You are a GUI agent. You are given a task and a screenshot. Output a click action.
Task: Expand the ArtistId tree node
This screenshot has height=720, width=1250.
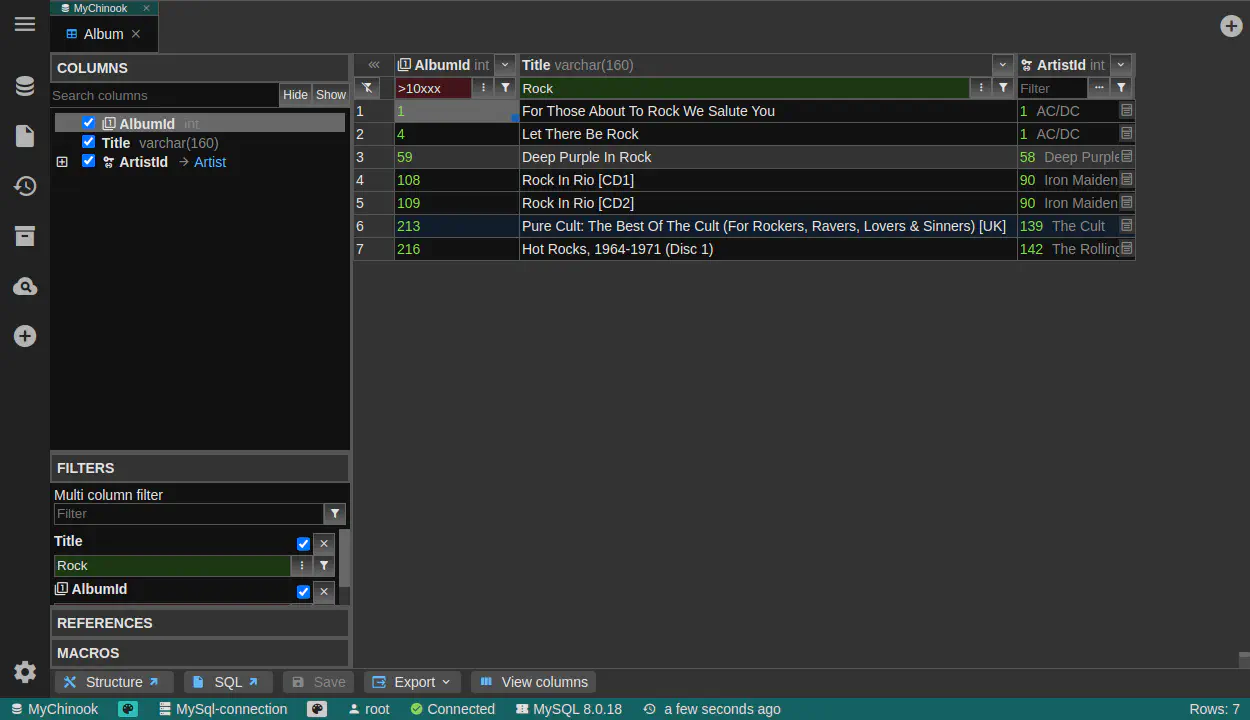[62, 162]
